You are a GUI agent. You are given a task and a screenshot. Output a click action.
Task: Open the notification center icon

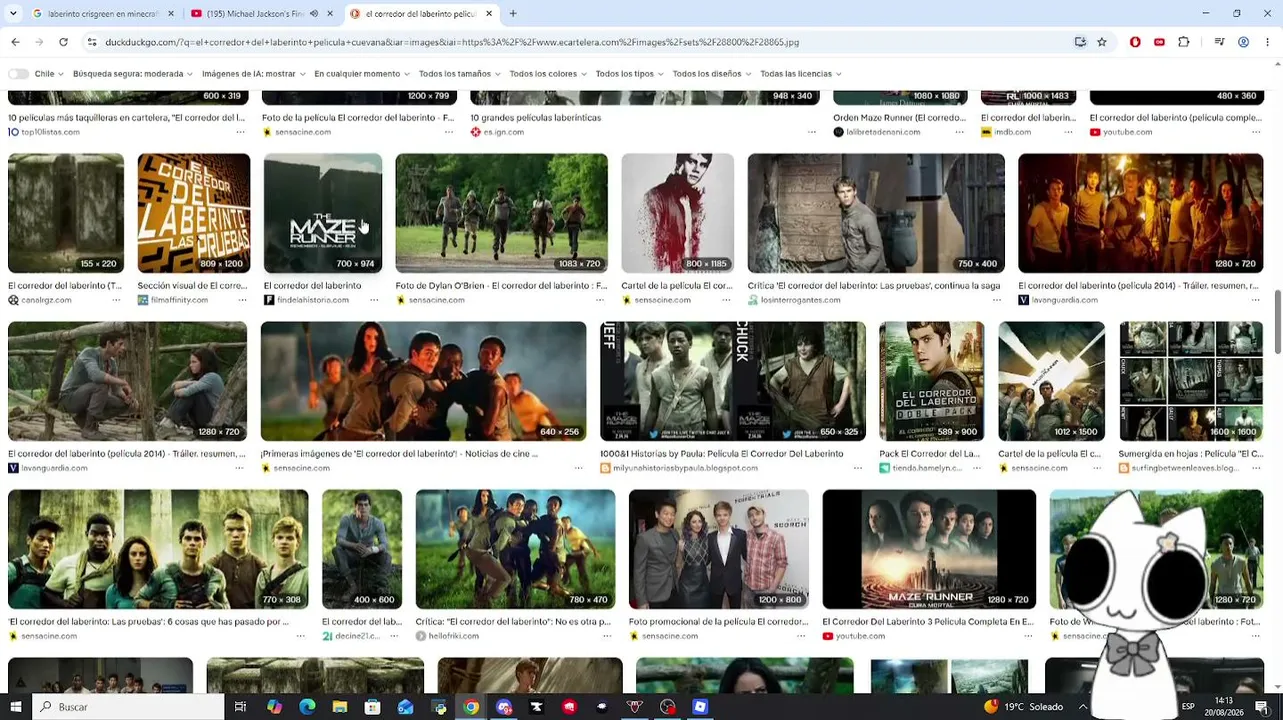pyautogui.click(x=1262, y=707)
